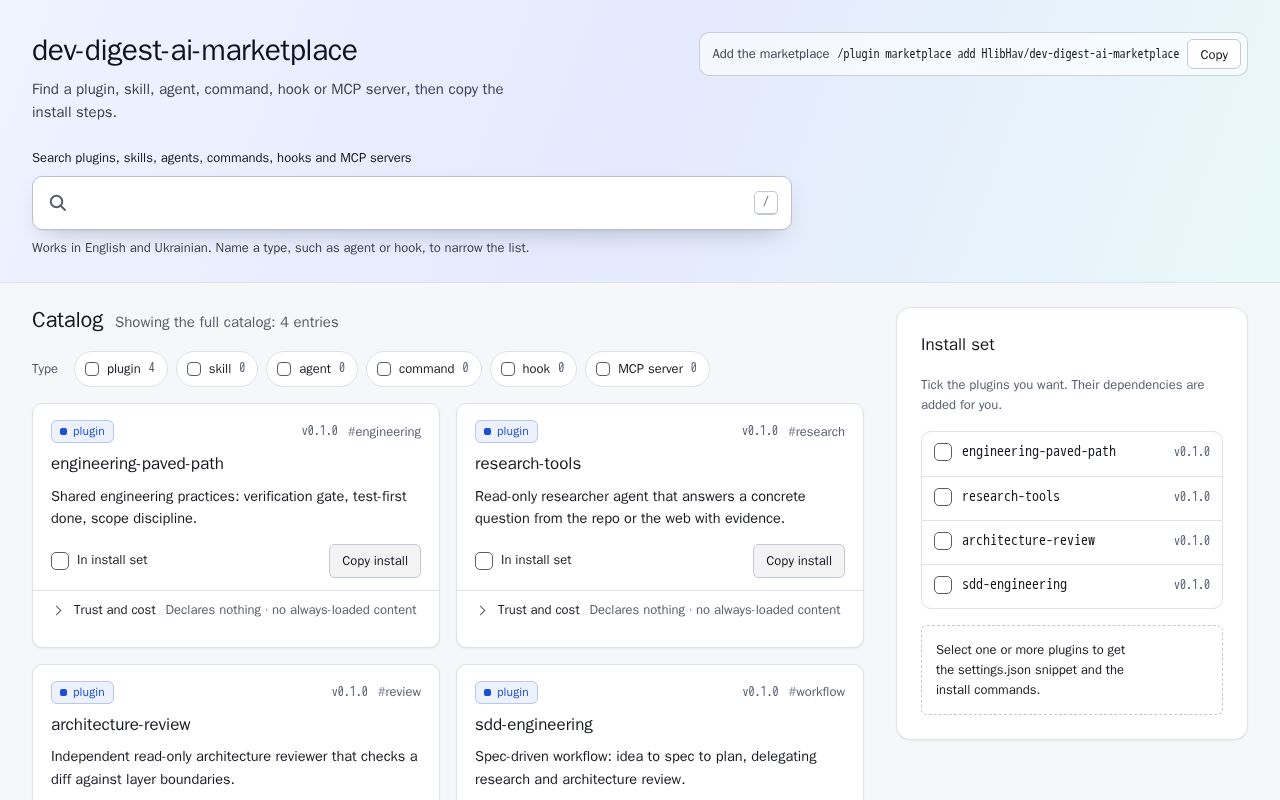1280x800 pixels.
Task: Click the engineering-paved-path card title
Action: tap(137, 464)
